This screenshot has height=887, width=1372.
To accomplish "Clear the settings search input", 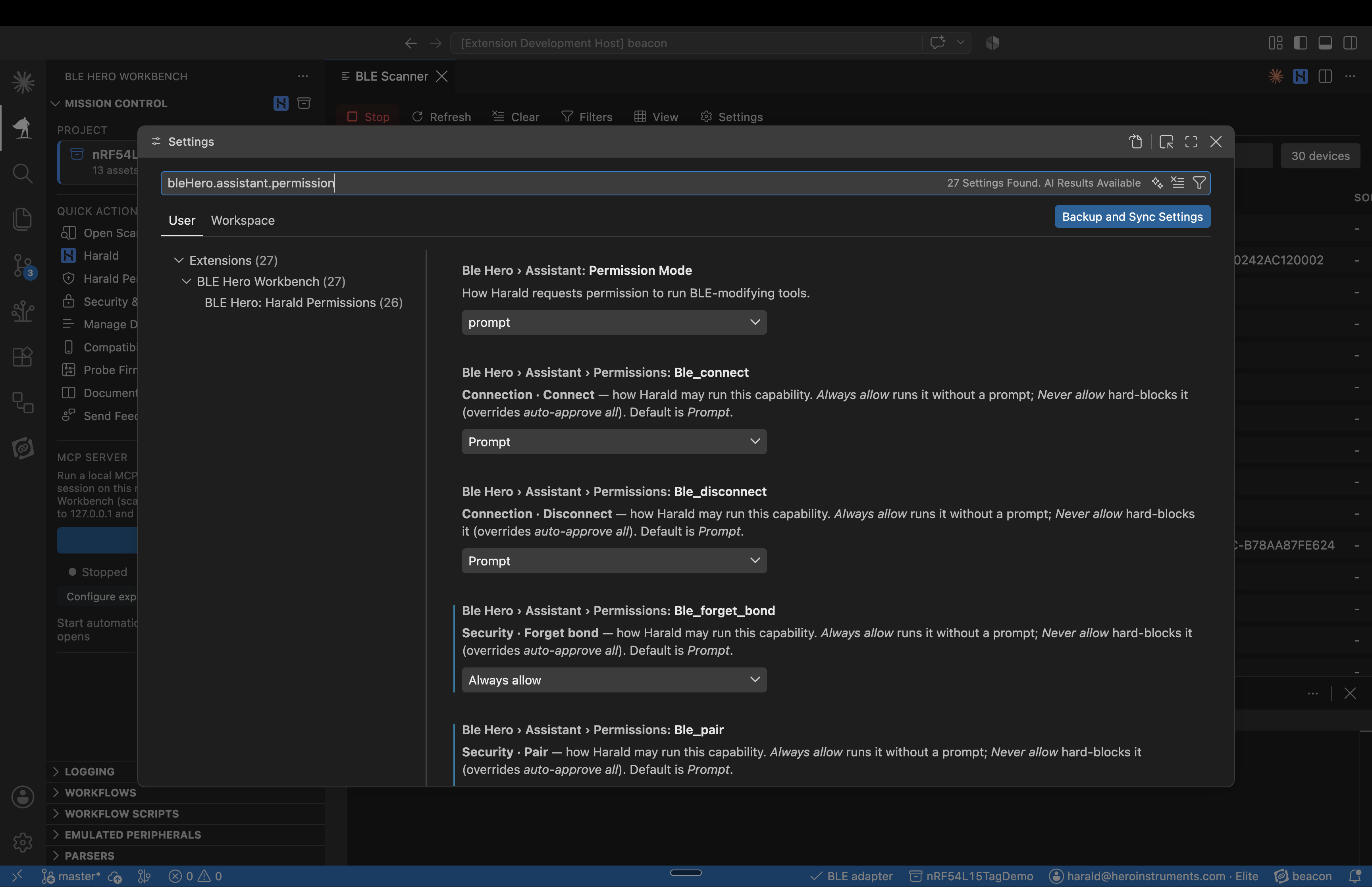I will tap(1178, 183).
